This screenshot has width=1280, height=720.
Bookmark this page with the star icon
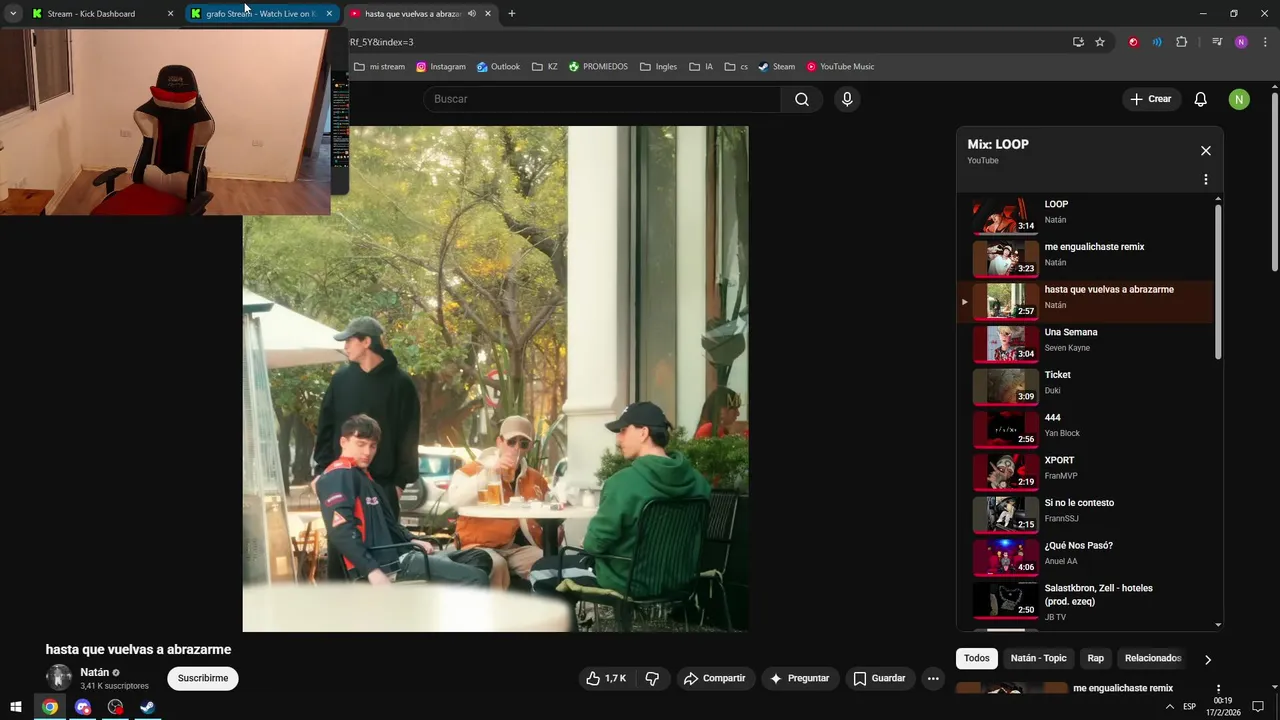[1100, 42]
